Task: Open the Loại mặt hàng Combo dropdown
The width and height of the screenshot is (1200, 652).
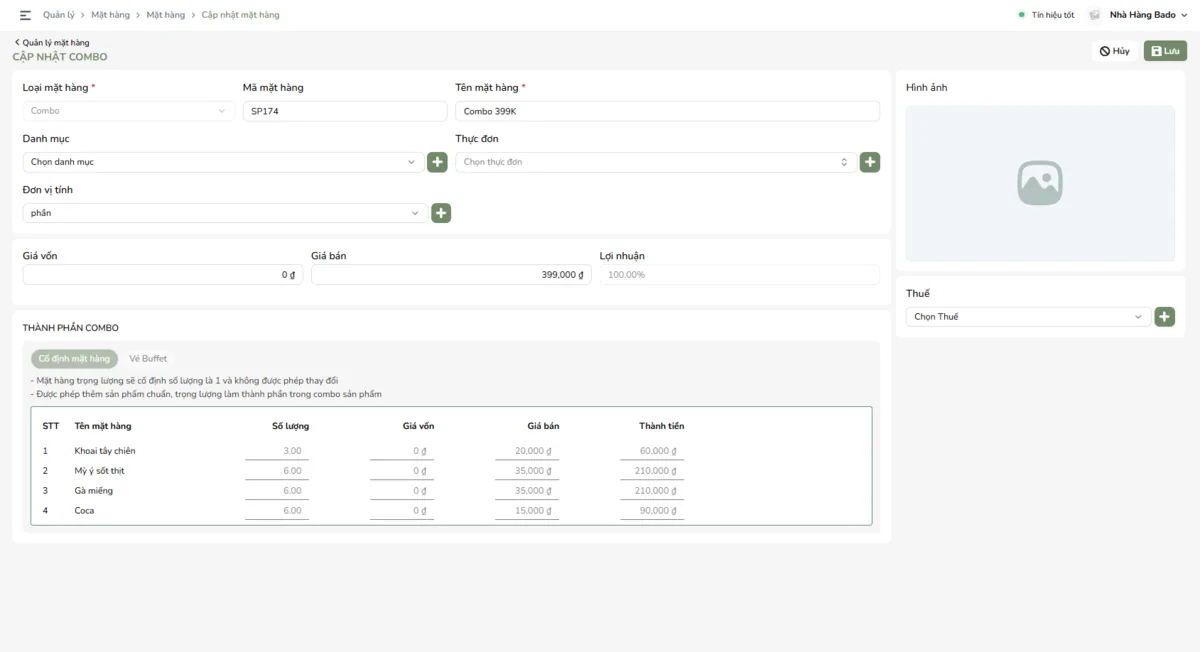Action: point(129,111)
